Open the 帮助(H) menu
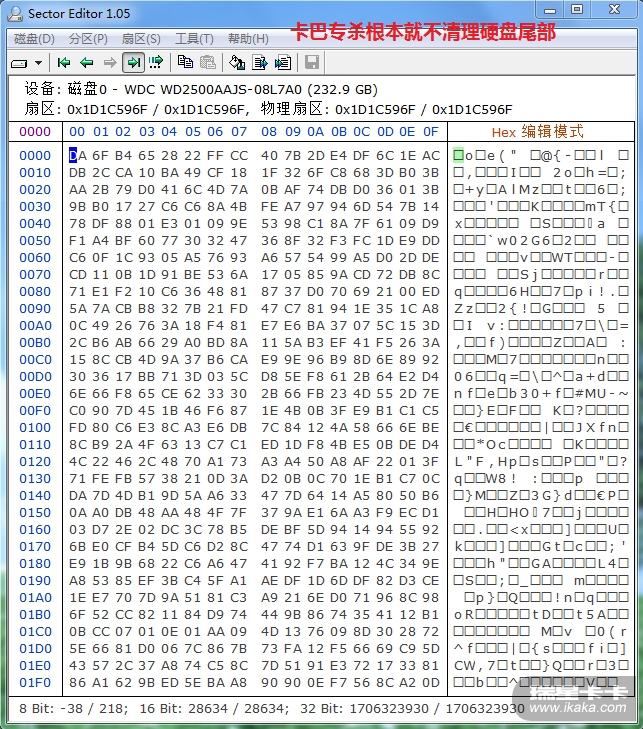The width and height of the screenshot is (643, 729). [x=248, y=39]
